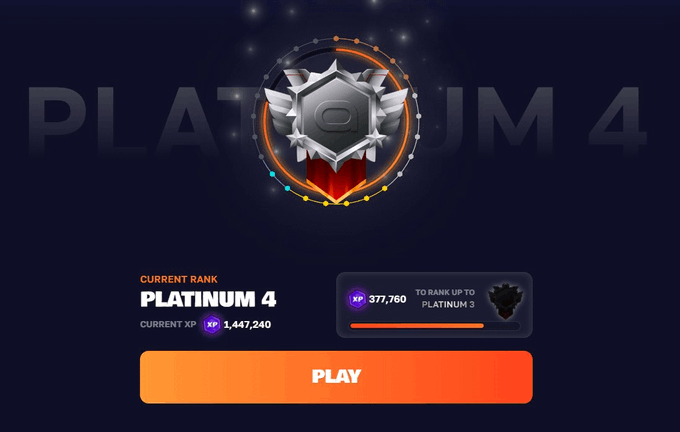Click the CURRENT XP gray label
Image resolution: width=680 pixels, height=432 pixels.
coord(168,324)
